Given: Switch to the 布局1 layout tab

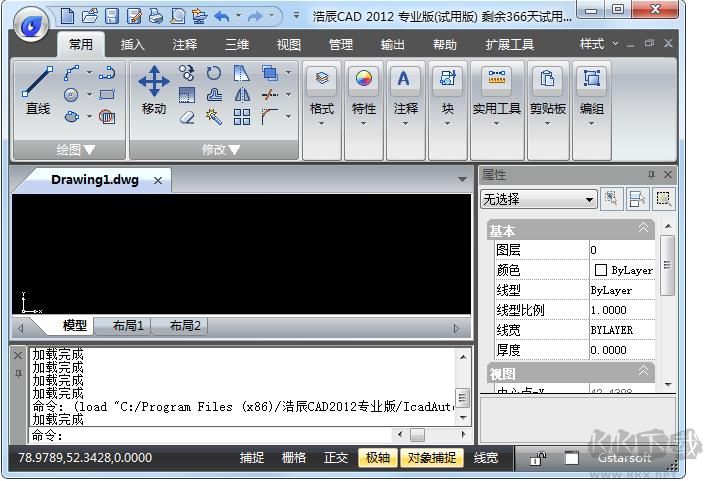Looking at the screenshot, I should pyautogui.click(x=128, y=326).
